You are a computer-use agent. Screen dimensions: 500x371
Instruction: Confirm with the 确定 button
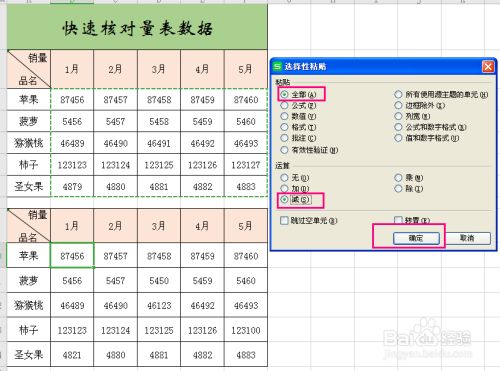pyautogui.click(x=416, y=238)
